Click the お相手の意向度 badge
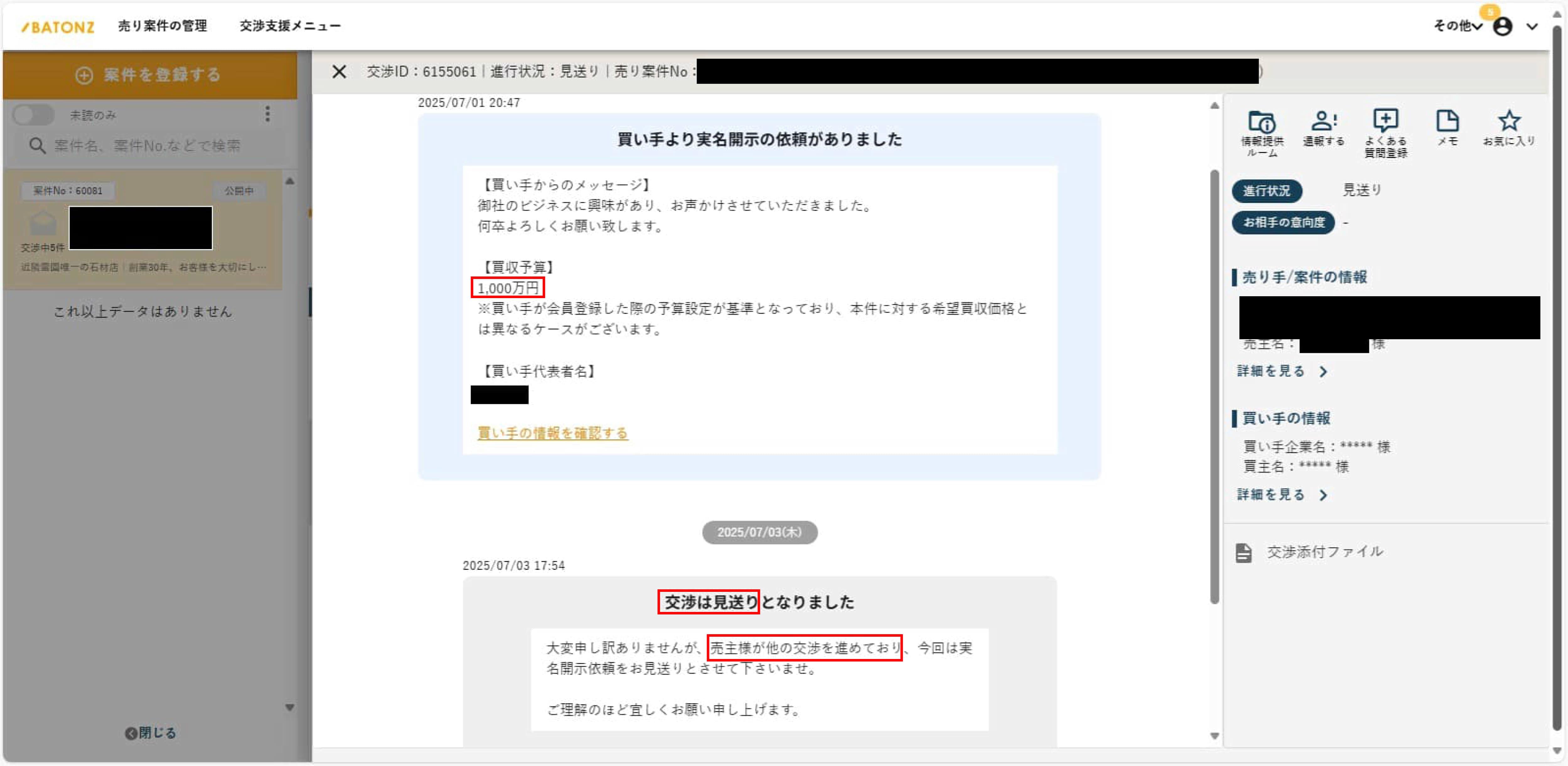The width and height of the screenshot is (1568, 766). point(1283,222)
